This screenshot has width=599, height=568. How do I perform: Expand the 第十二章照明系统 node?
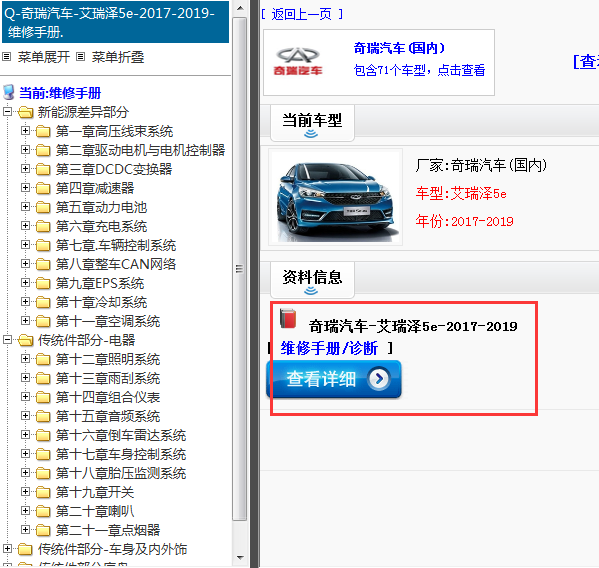(x=25, y=359)
